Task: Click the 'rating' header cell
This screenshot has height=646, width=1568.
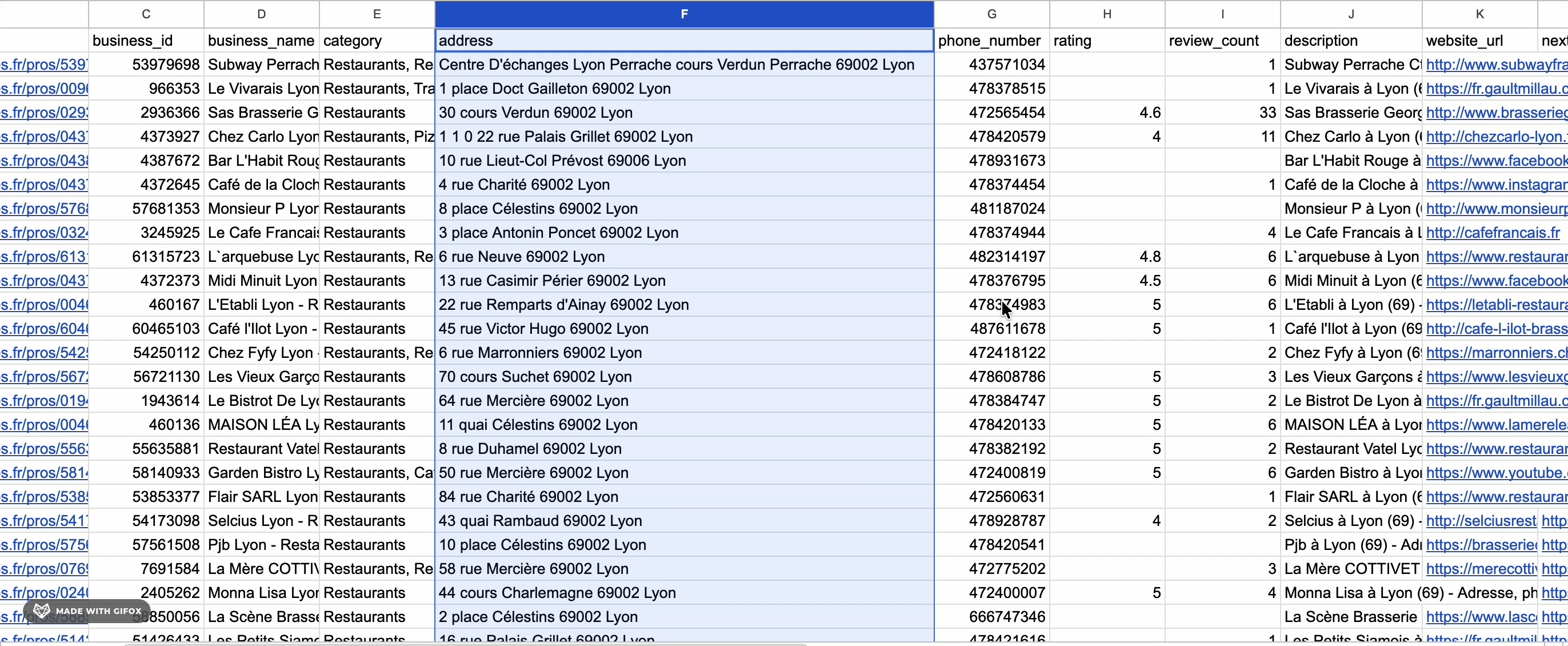Action: tap(1107, 40)
